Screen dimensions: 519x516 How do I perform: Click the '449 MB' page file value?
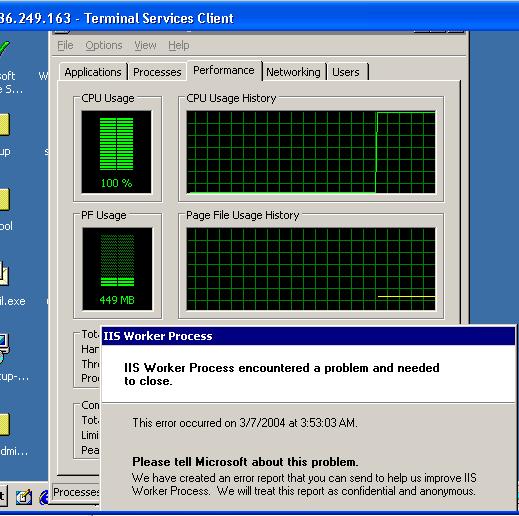click(117, 300)
